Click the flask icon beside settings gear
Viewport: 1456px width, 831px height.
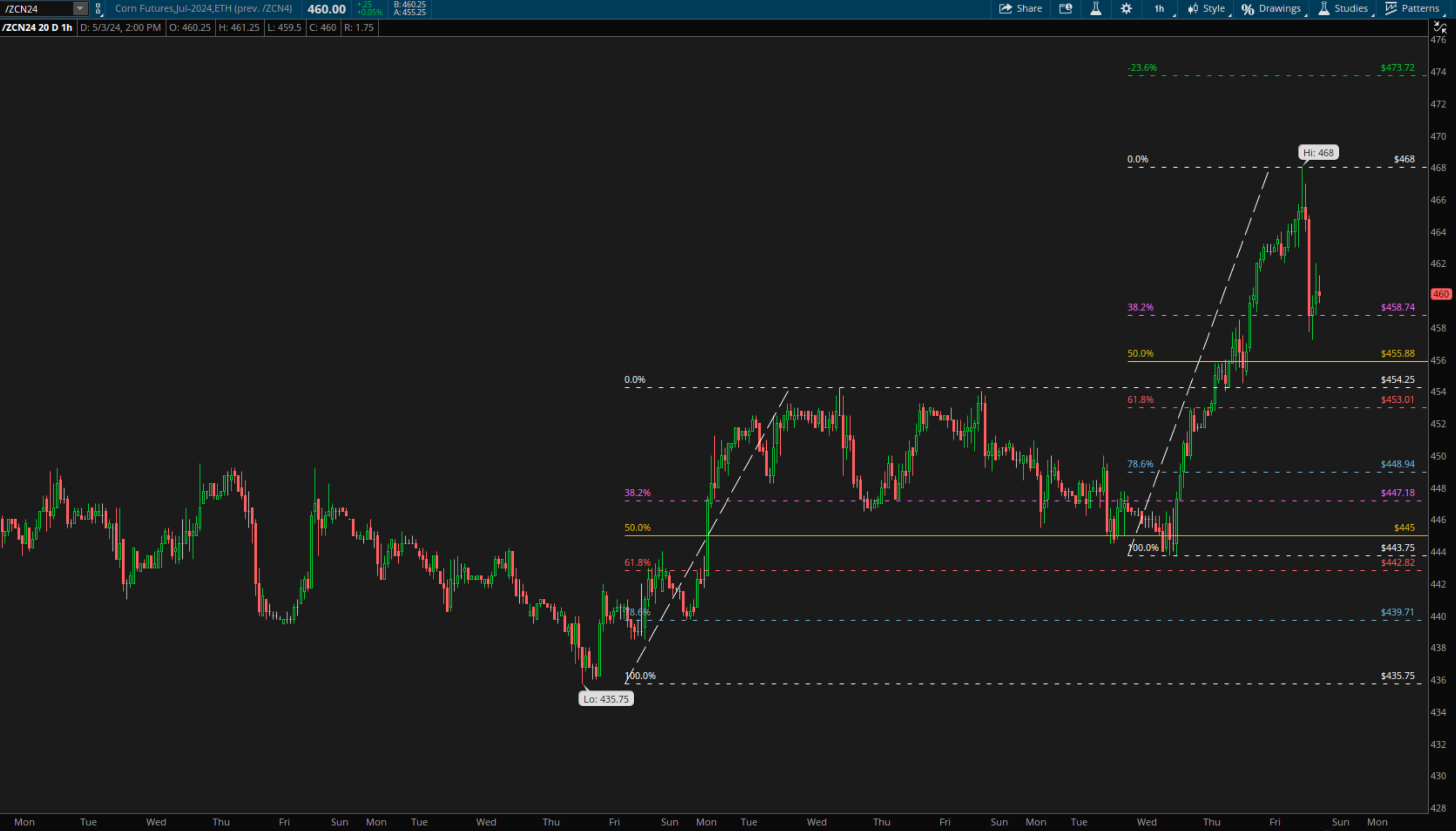tap(1096, 9)
